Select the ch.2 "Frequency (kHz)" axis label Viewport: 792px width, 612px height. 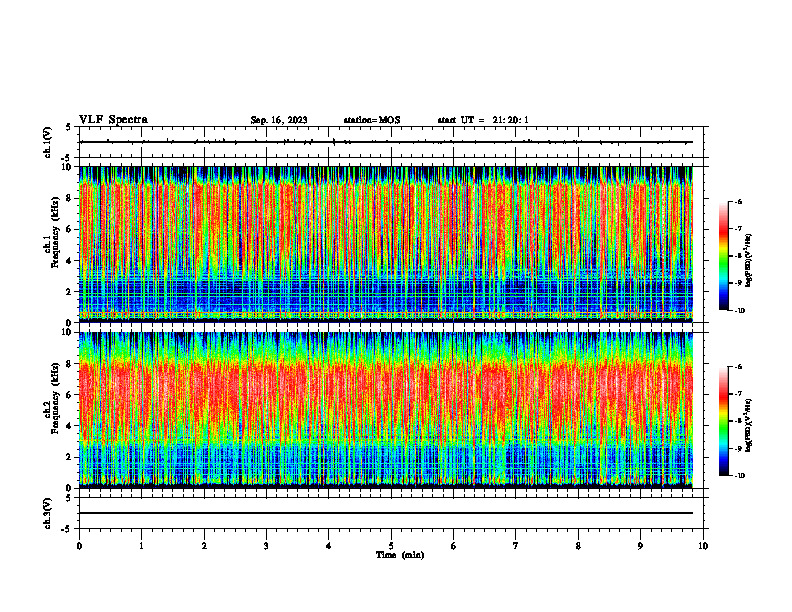click(x=55, y=397)
